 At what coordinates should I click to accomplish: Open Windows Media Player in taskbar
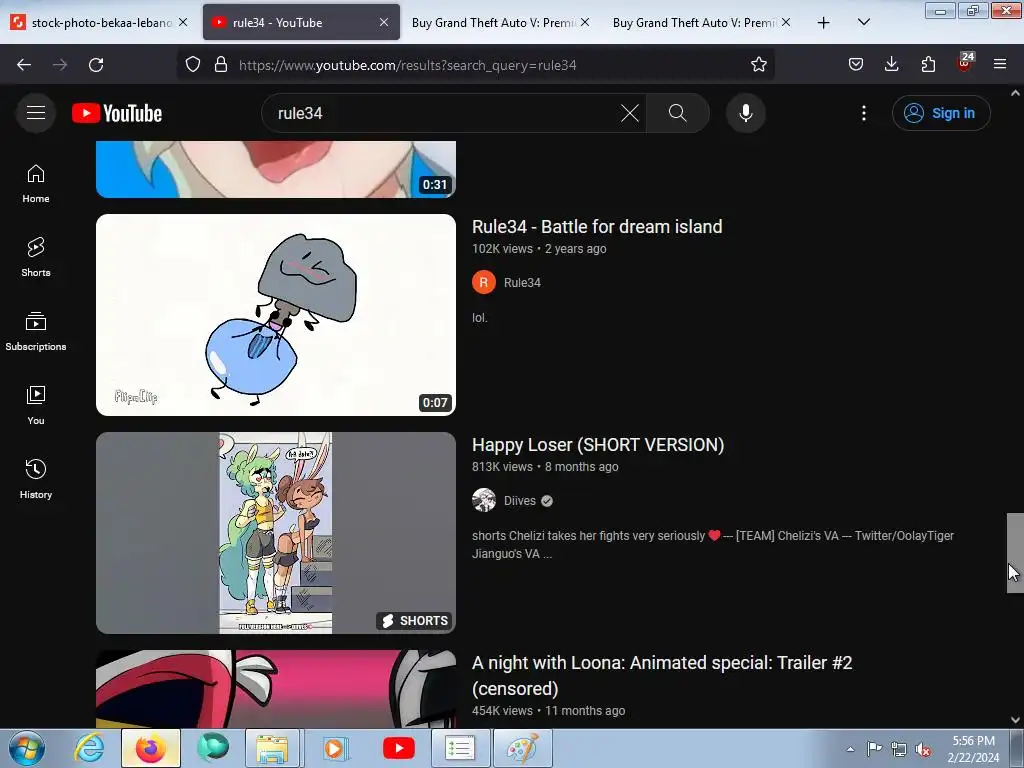[334, 748]
